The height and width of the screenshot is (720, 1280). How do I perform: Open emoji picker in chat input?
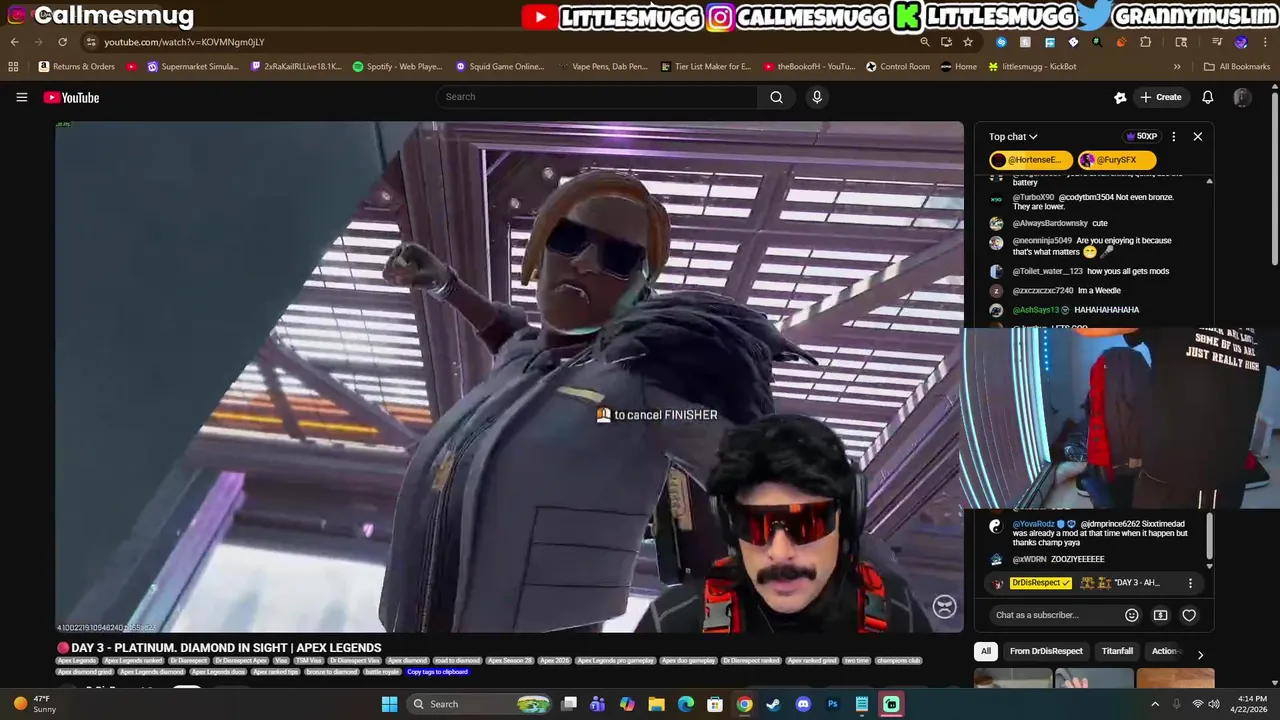pos(1132,615)
